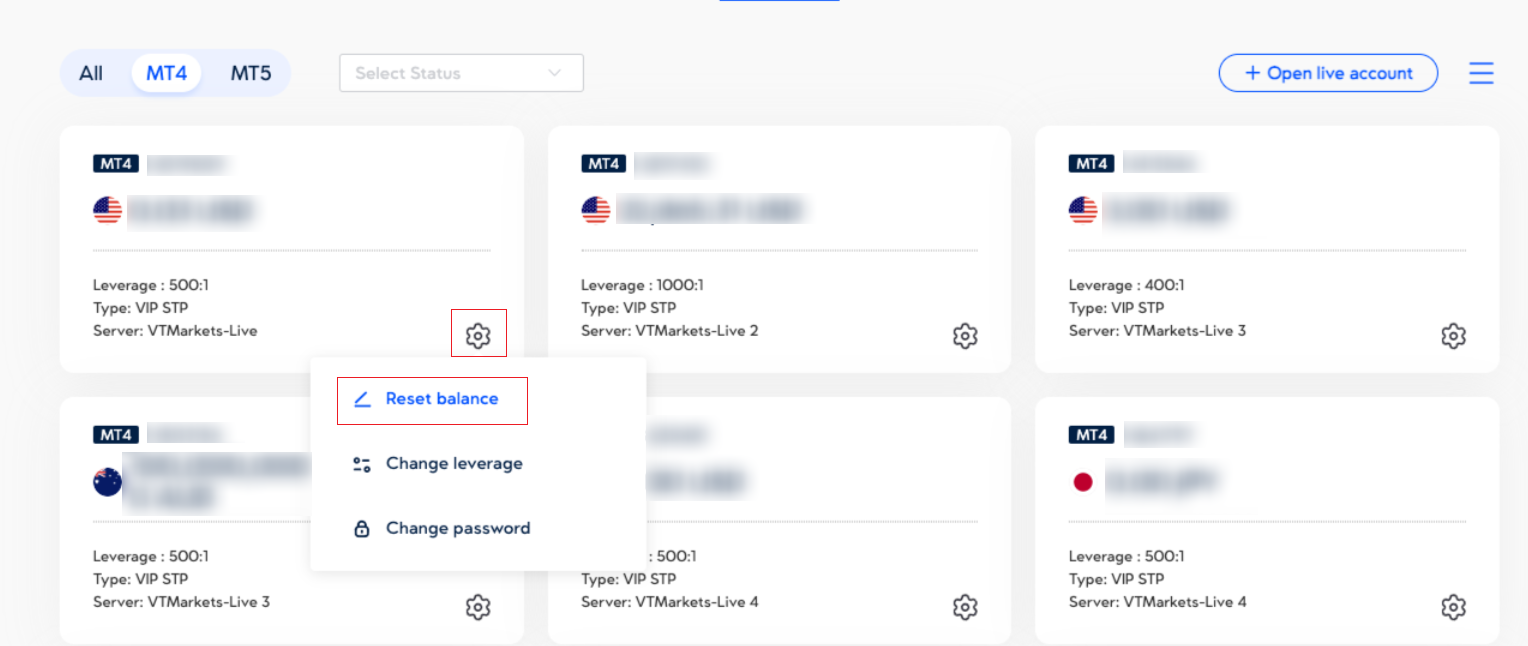
Task: Open the Select Status dropdown
Action: point(445,73)
